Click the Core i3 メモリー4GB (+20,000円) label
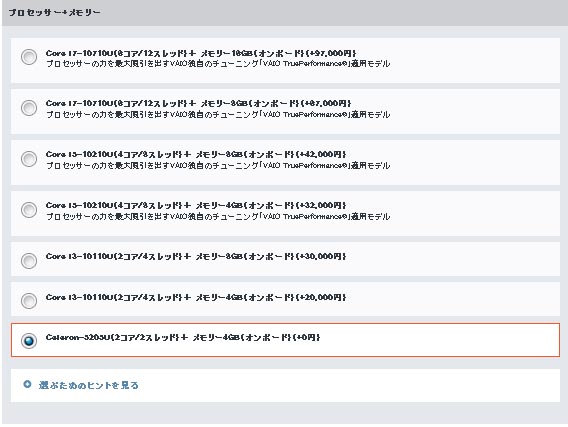The height and width of the screenshot is (427, 568). (x=196, y=298)
